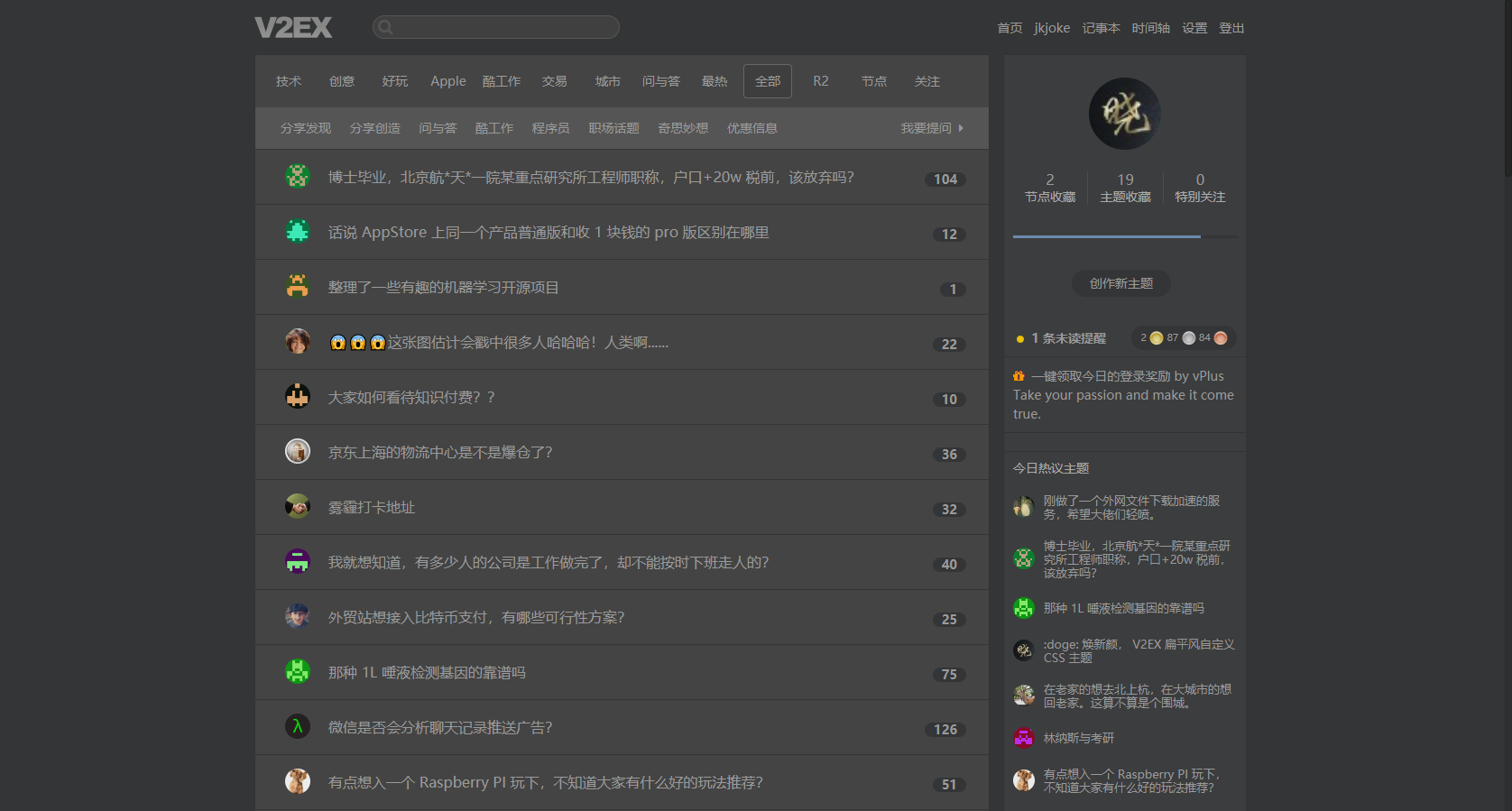
Task: Open 一键领取今日的登录奖励 by vPlus link
Action: click(1128, 376)
